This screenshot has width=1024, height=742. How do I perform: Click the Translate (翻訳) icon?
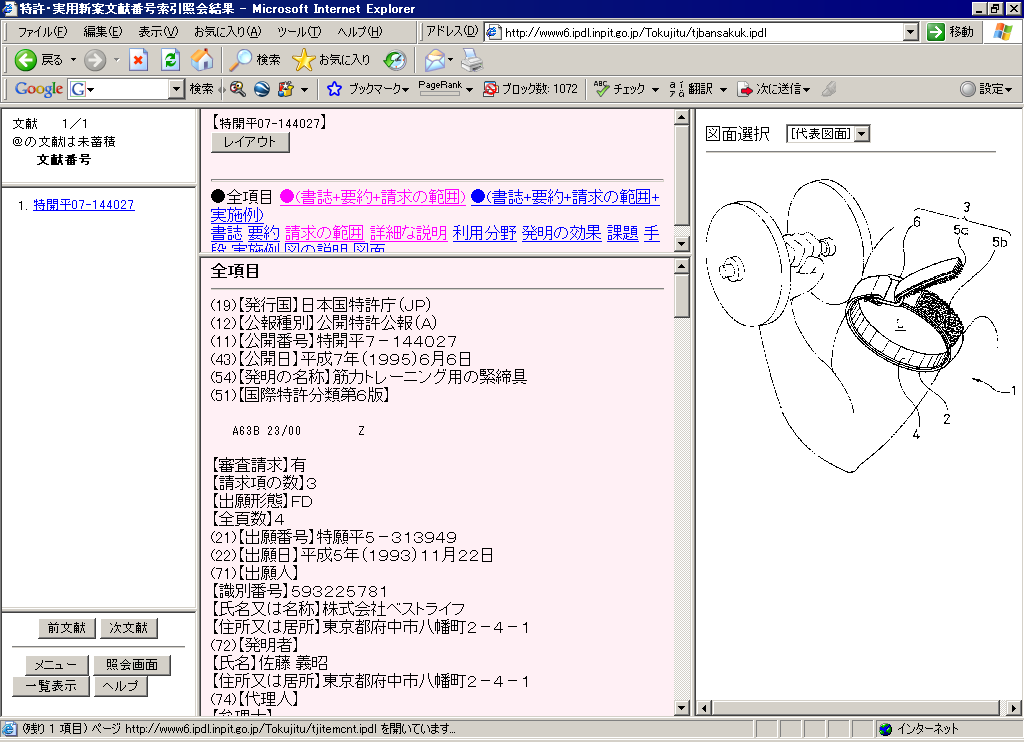click(x=677, y=89)
